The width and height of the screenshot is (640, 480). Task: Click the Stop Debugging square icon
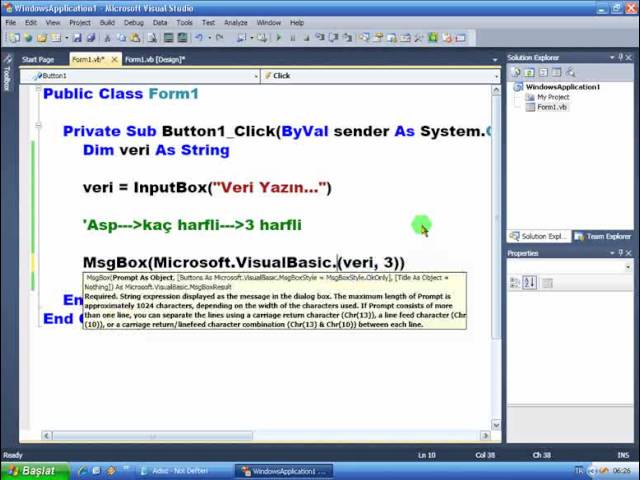(306, 38)
